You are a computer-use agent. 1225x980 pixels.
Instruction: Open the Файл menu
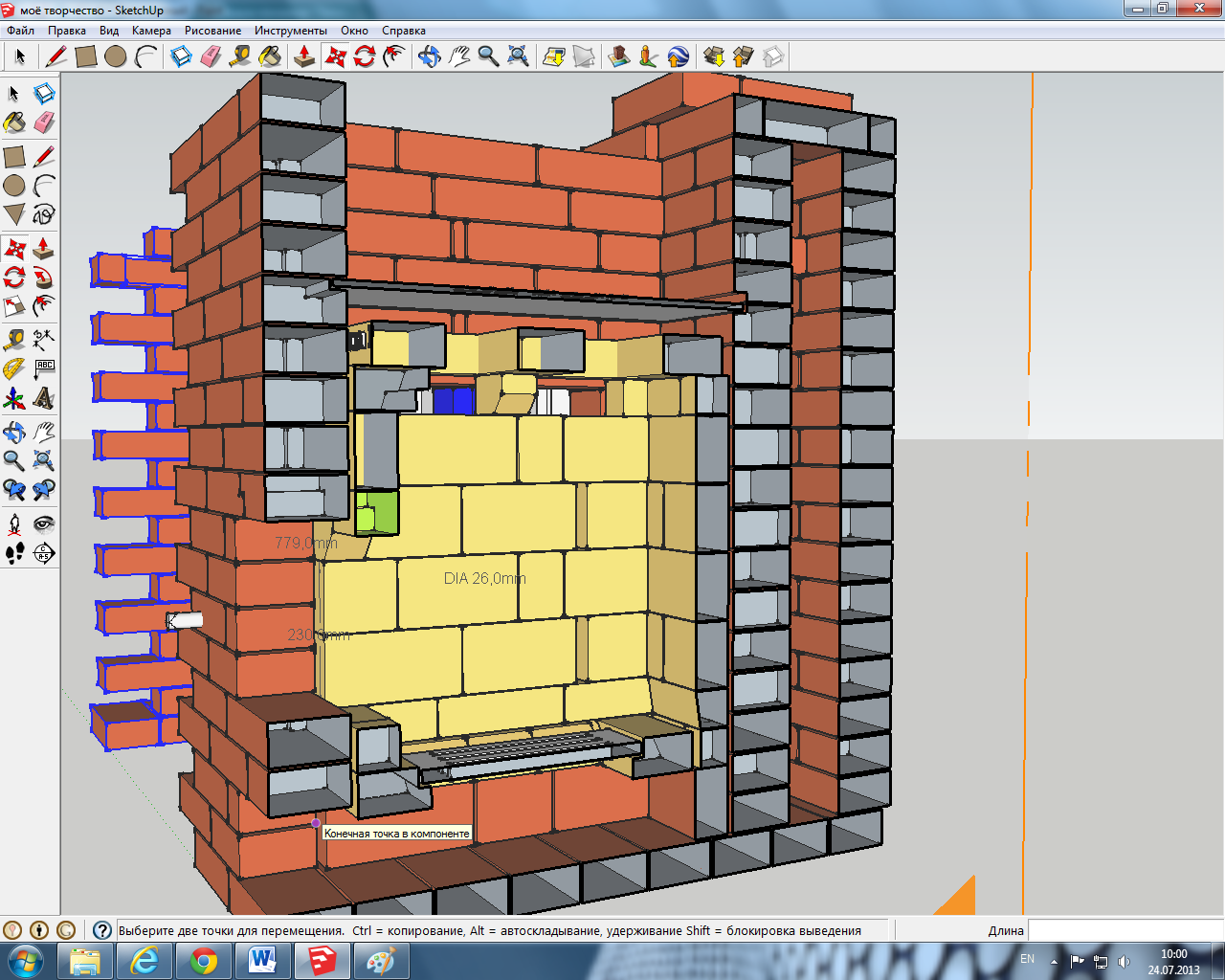coord(20,31)
